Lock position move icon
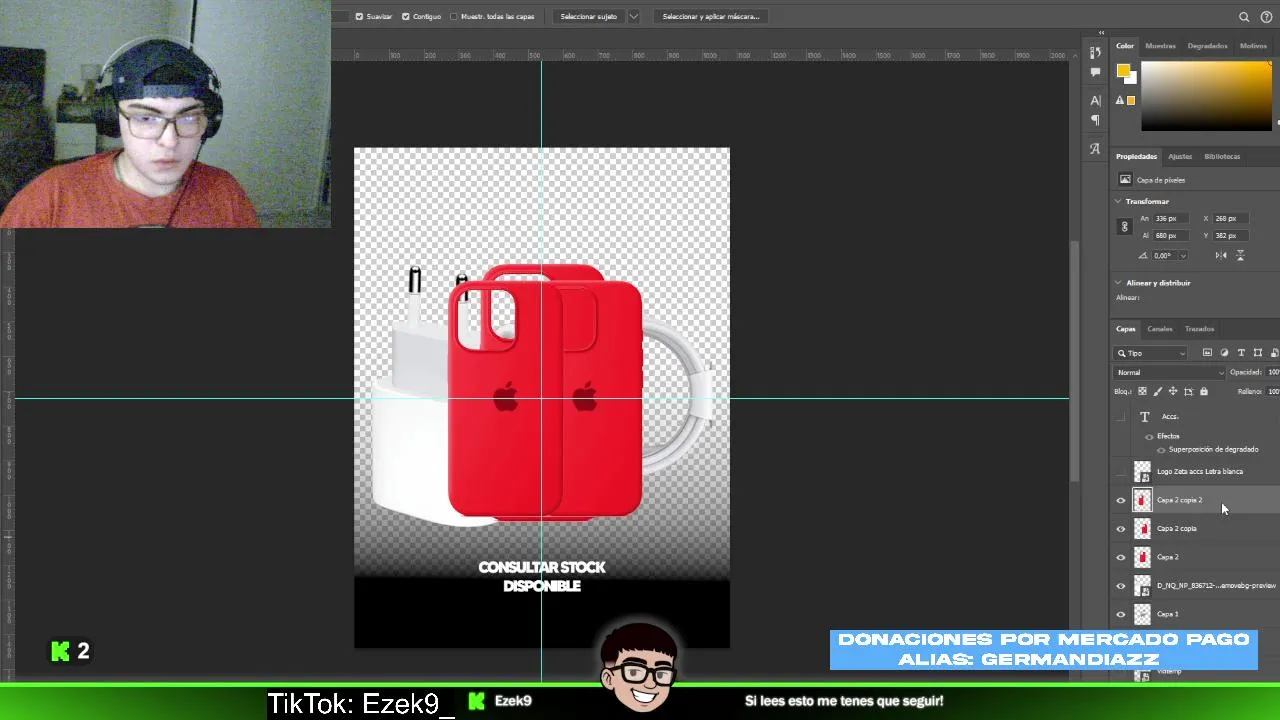Viewport: 1280px width, 720px height. click(x=1173, y=391)
